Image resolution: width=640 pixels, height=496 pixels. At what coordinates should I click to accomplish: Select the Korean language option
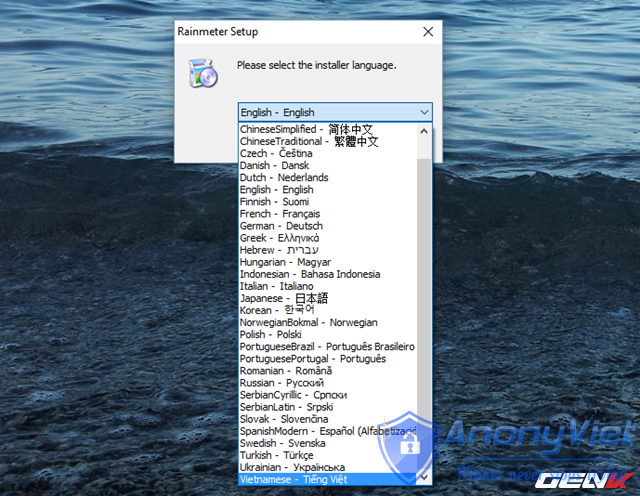[328, 310]
